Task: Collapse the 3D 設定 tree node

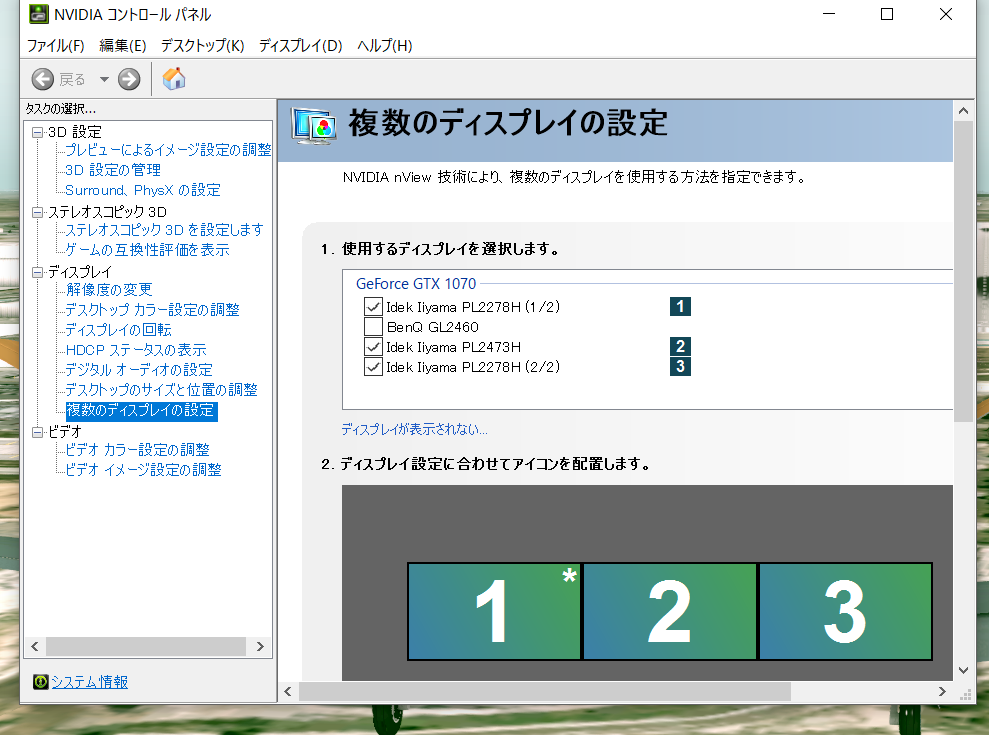Action: coord(38,132)
